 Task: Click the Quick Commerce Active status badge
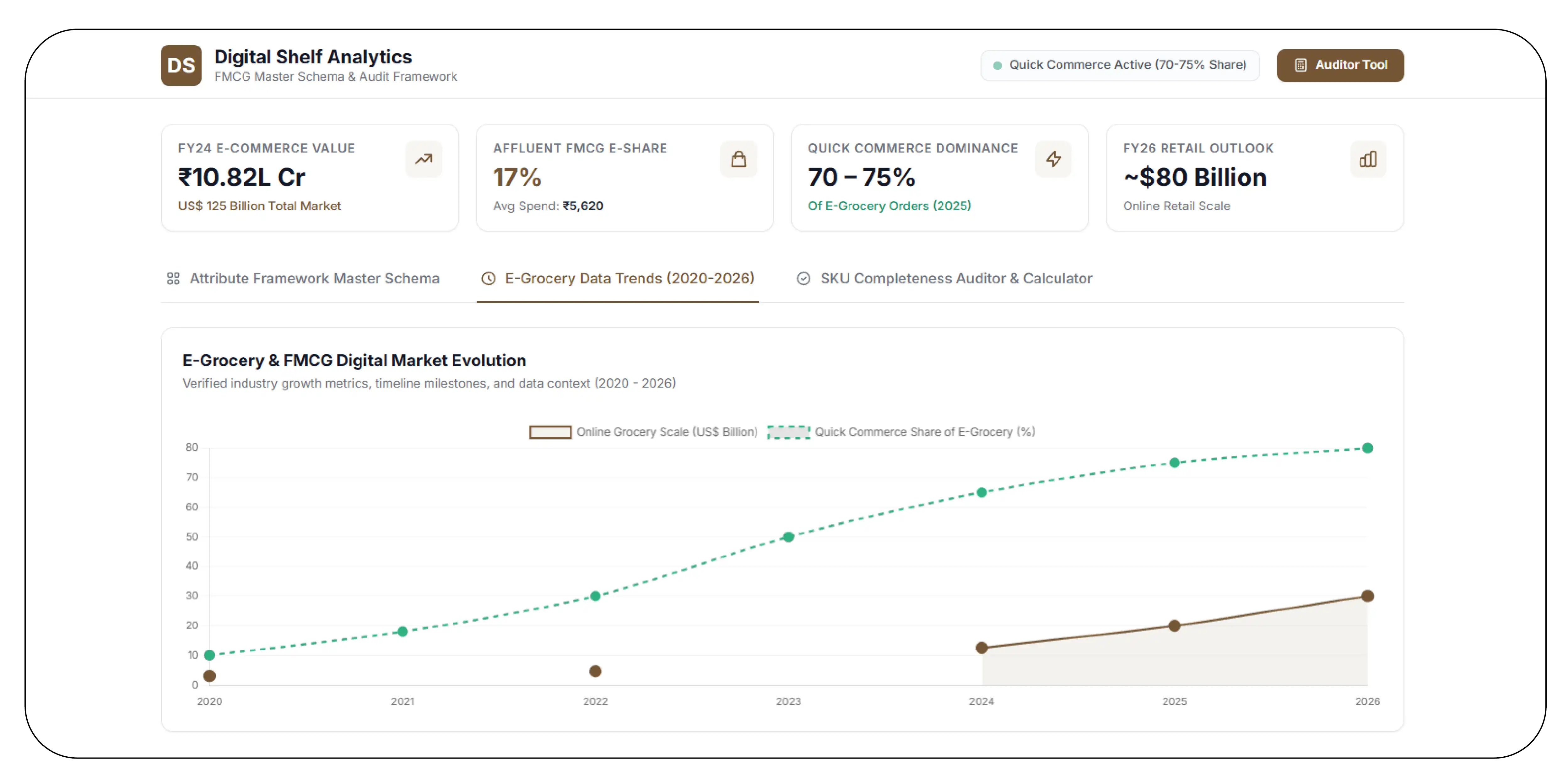pyautogui.click(x=1119, y=65)
